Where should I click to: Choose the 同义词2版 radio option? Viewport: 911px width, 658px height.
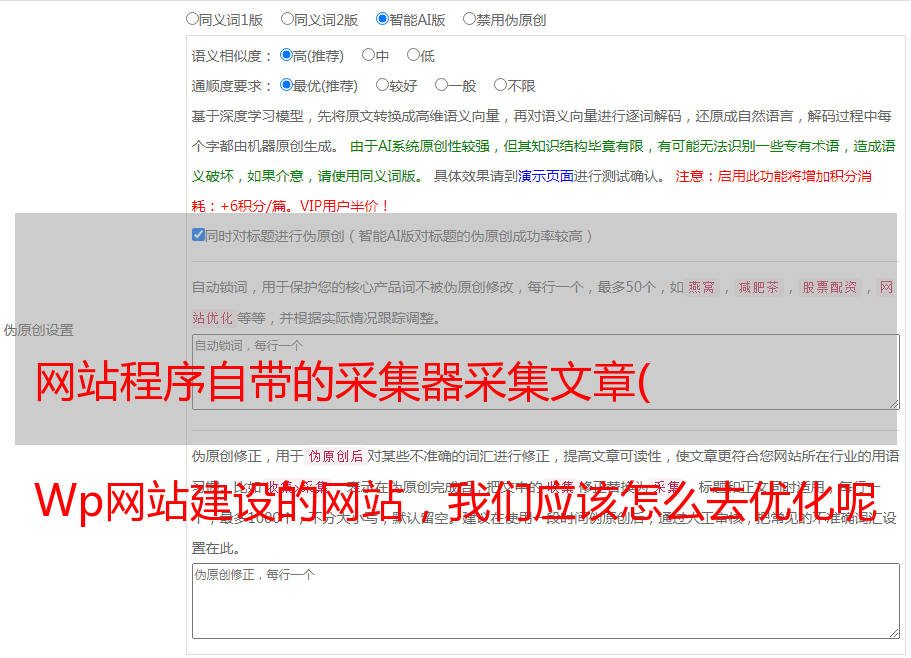tap(287, 19)
